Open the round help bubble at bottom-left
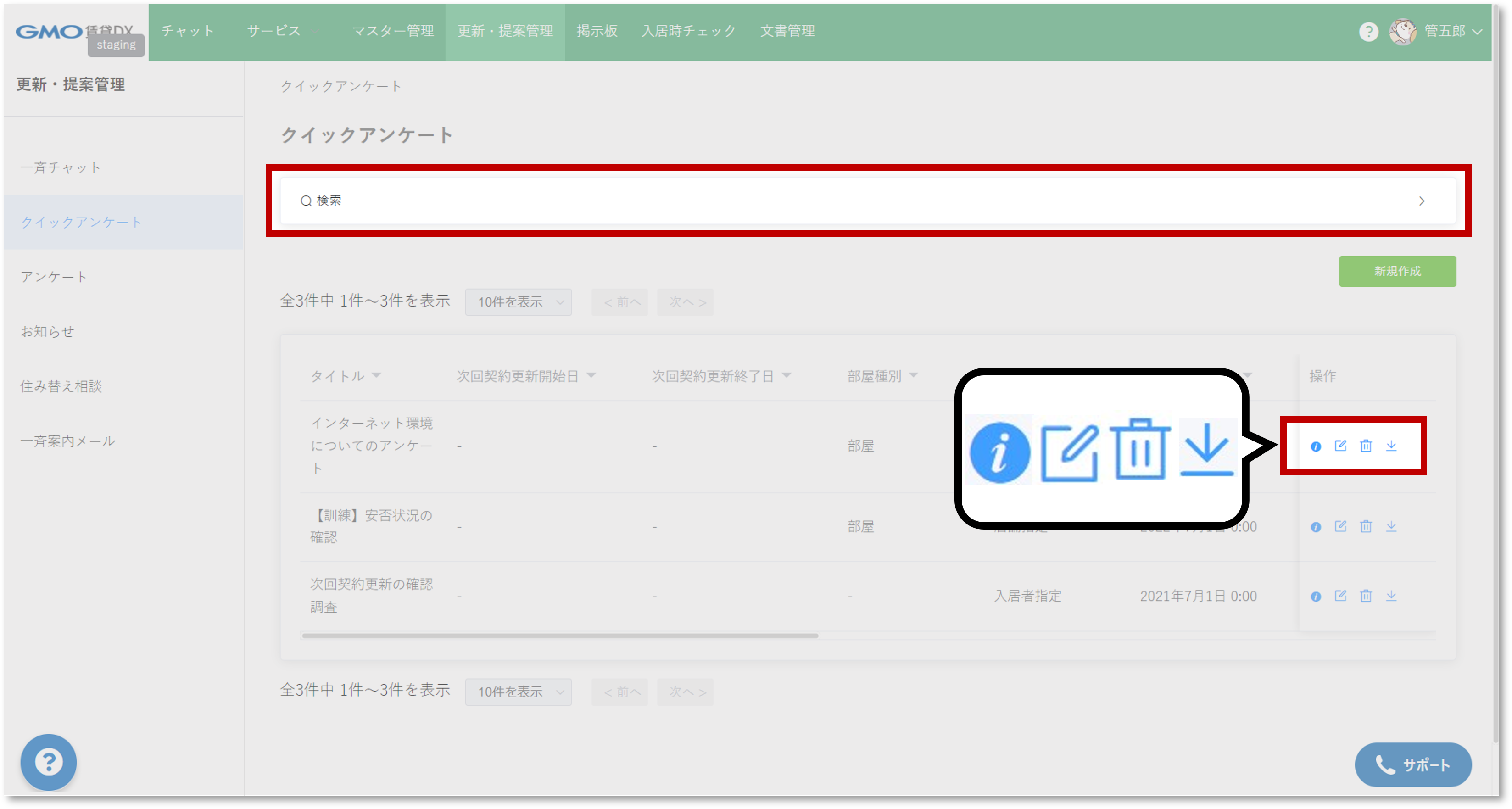Viewport: 1512px width, 809px height. 49,761
